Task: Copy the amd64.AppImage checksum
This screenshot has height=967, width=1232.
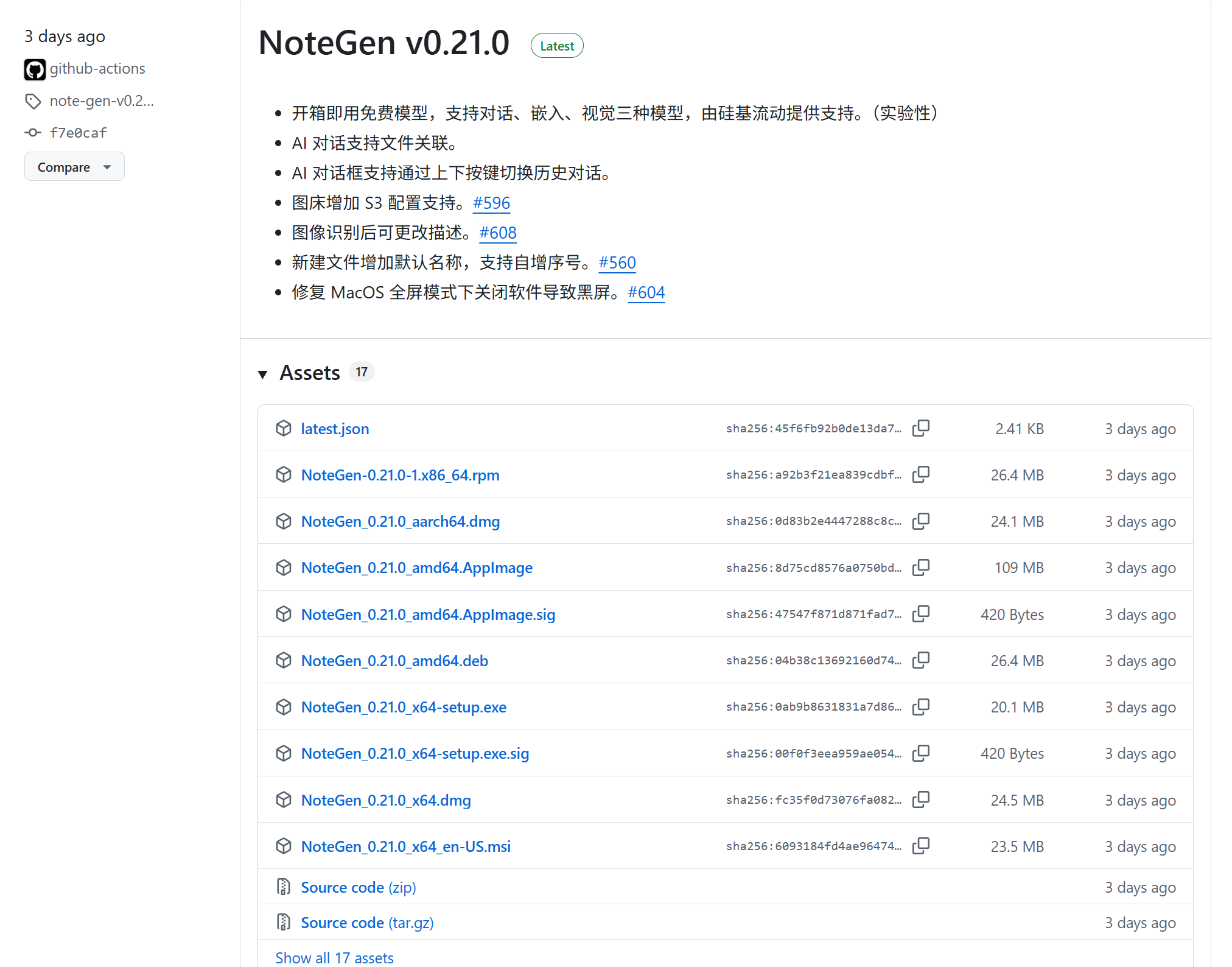Action: click(x=921, y=568)
